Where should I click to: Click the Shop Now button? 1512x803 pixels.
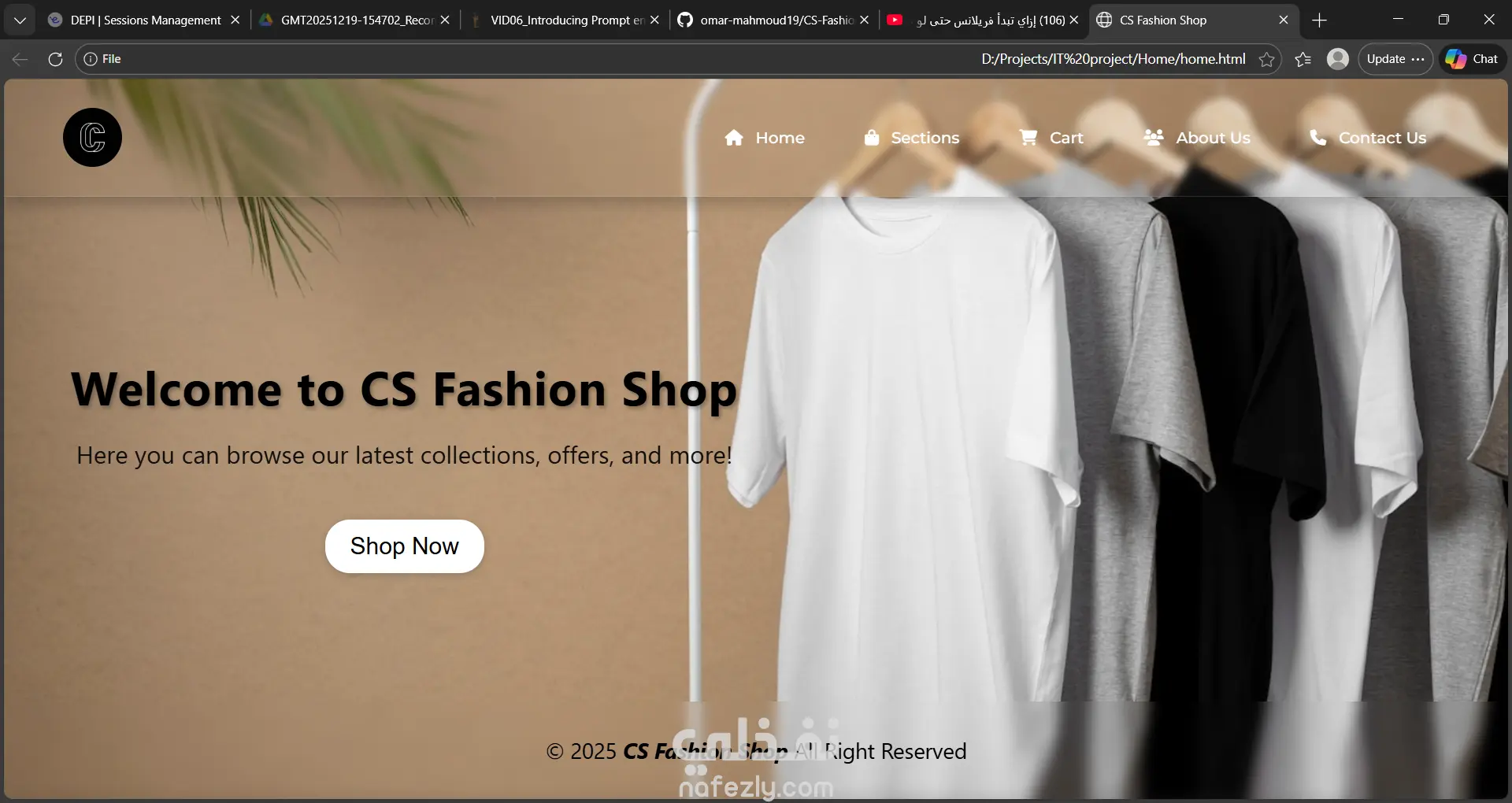click(x=405, y=546)
